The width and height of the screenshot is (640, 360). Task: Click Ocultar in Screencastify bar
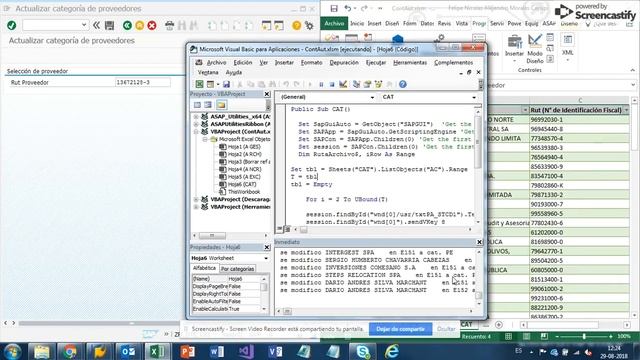[446, 329]
